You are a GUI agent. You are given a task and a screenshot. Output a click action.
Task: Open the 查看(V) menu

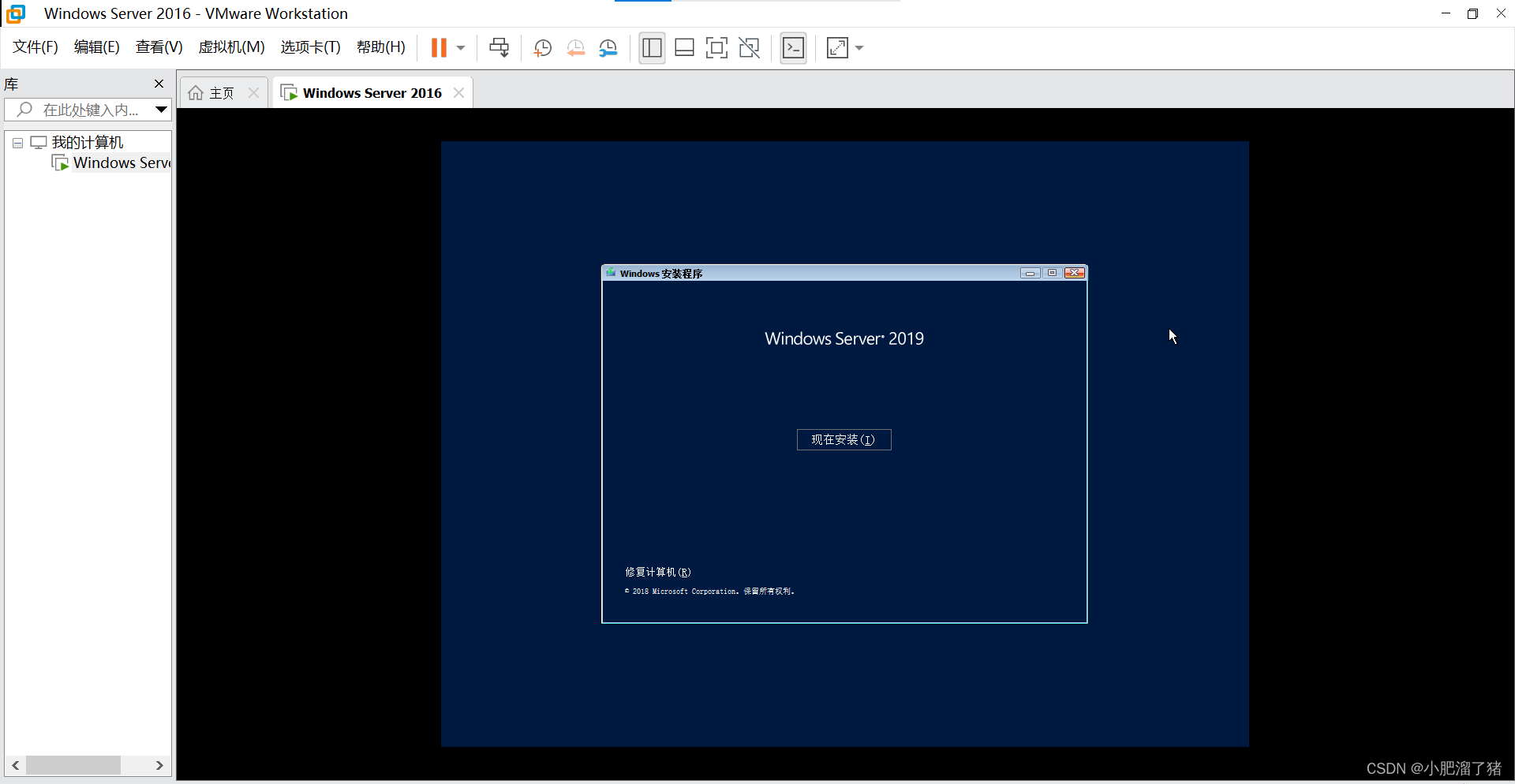(159, 47)
